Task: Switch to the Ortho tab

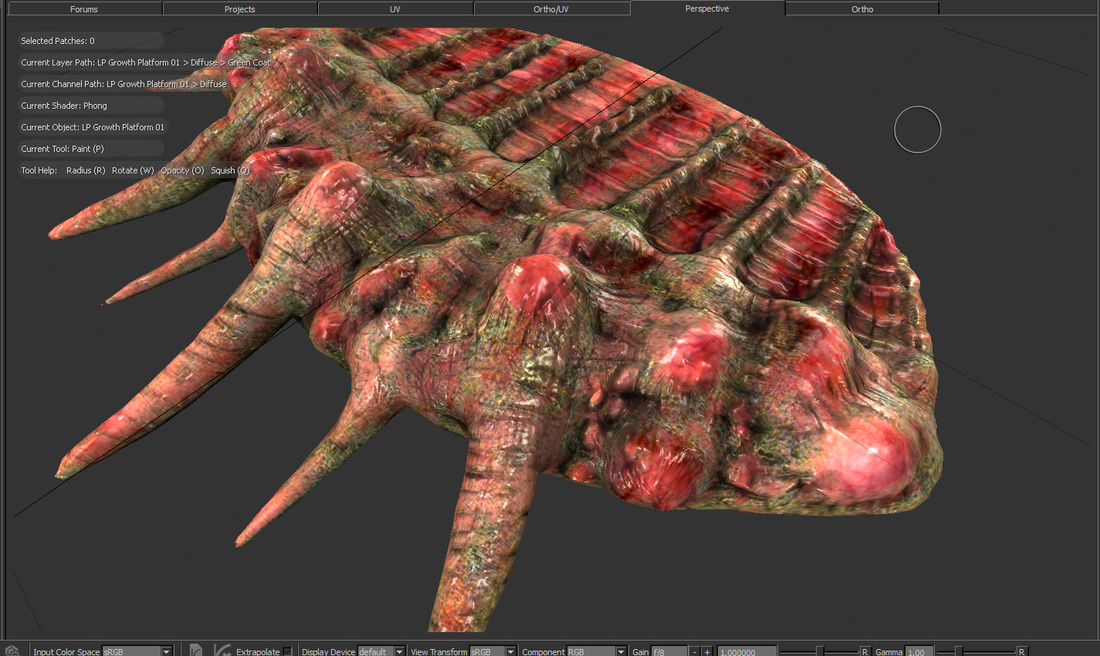Action: tap(862, 9)
